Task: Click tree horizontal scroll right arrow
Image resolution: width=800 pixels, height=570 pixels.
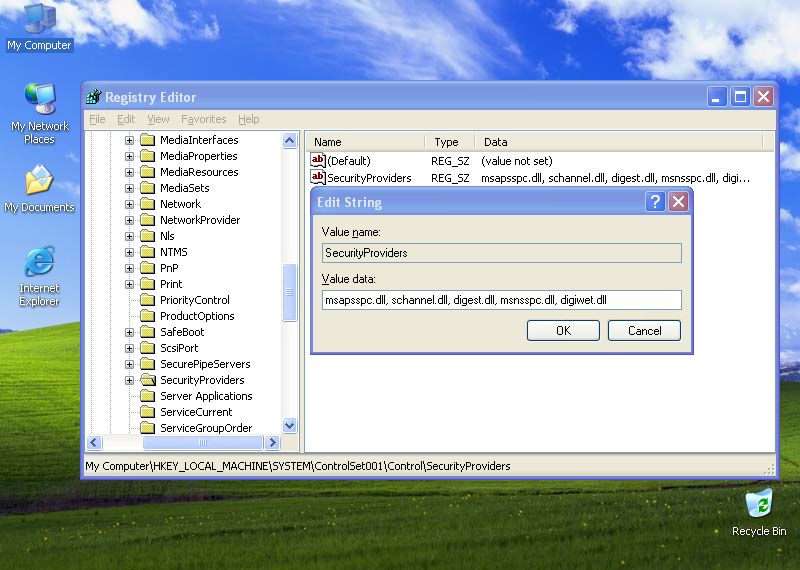Action: pyautogui.click(x=272, y=442)
